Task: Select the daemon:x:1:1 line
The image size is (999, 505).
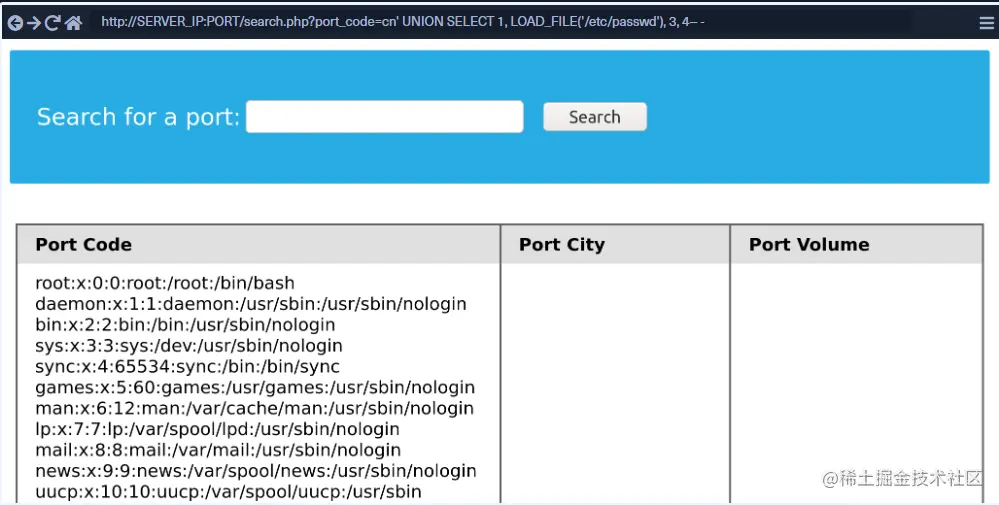Action: pos(251,304)
